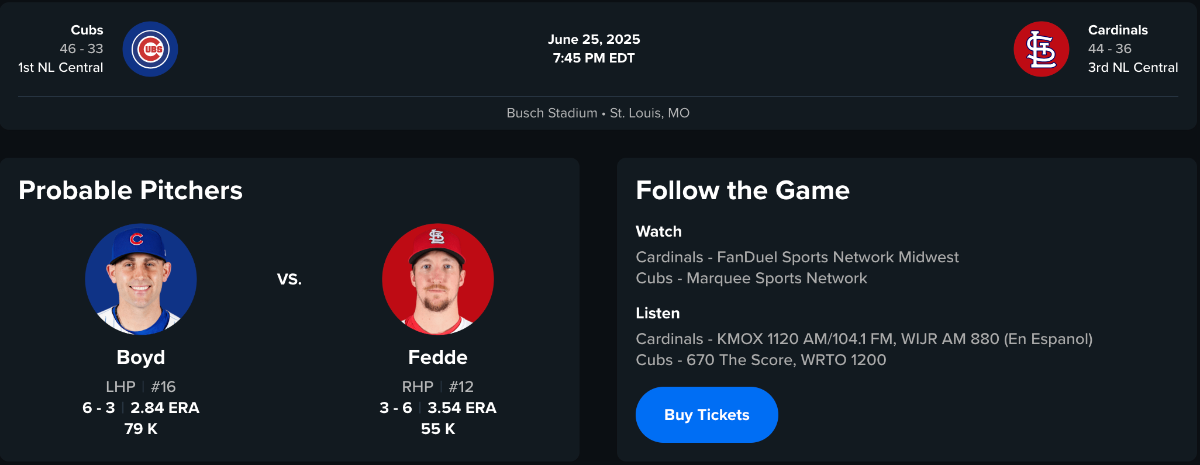Click the Probable Pitchers heading
Image resolution: width=1200 pixels, height=465 pixels.
(131, 190)
